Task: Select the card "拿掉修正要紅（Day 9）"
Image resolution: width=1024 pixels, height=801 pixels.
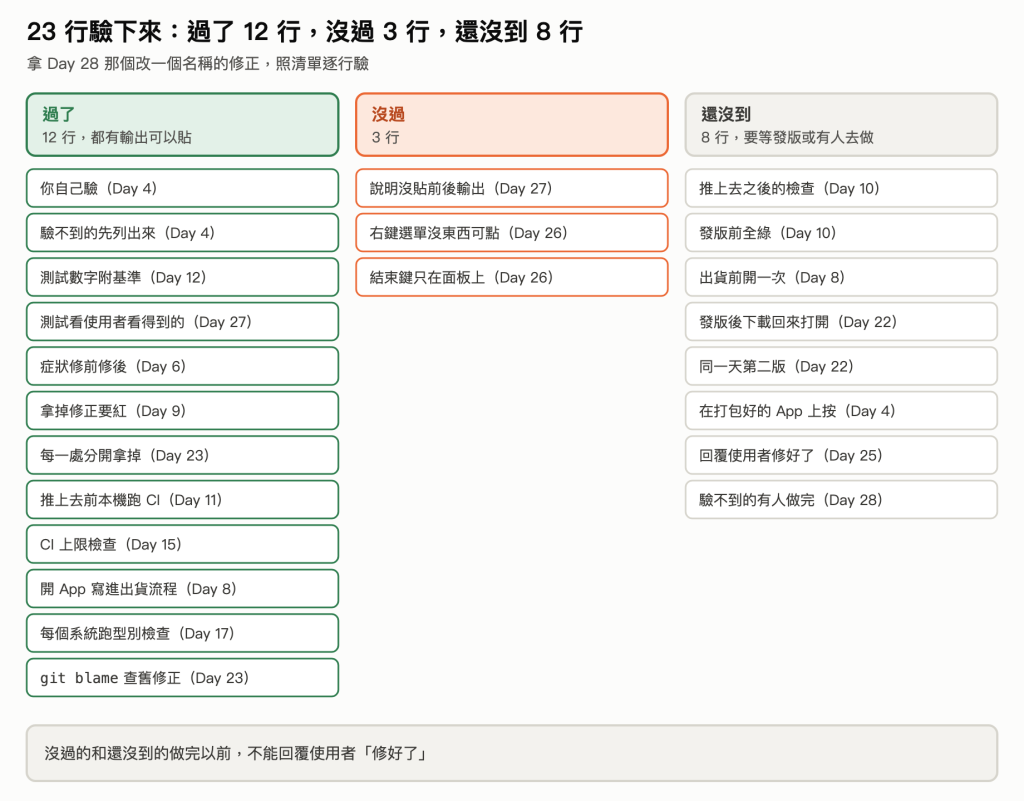Action: click(183, 411)
